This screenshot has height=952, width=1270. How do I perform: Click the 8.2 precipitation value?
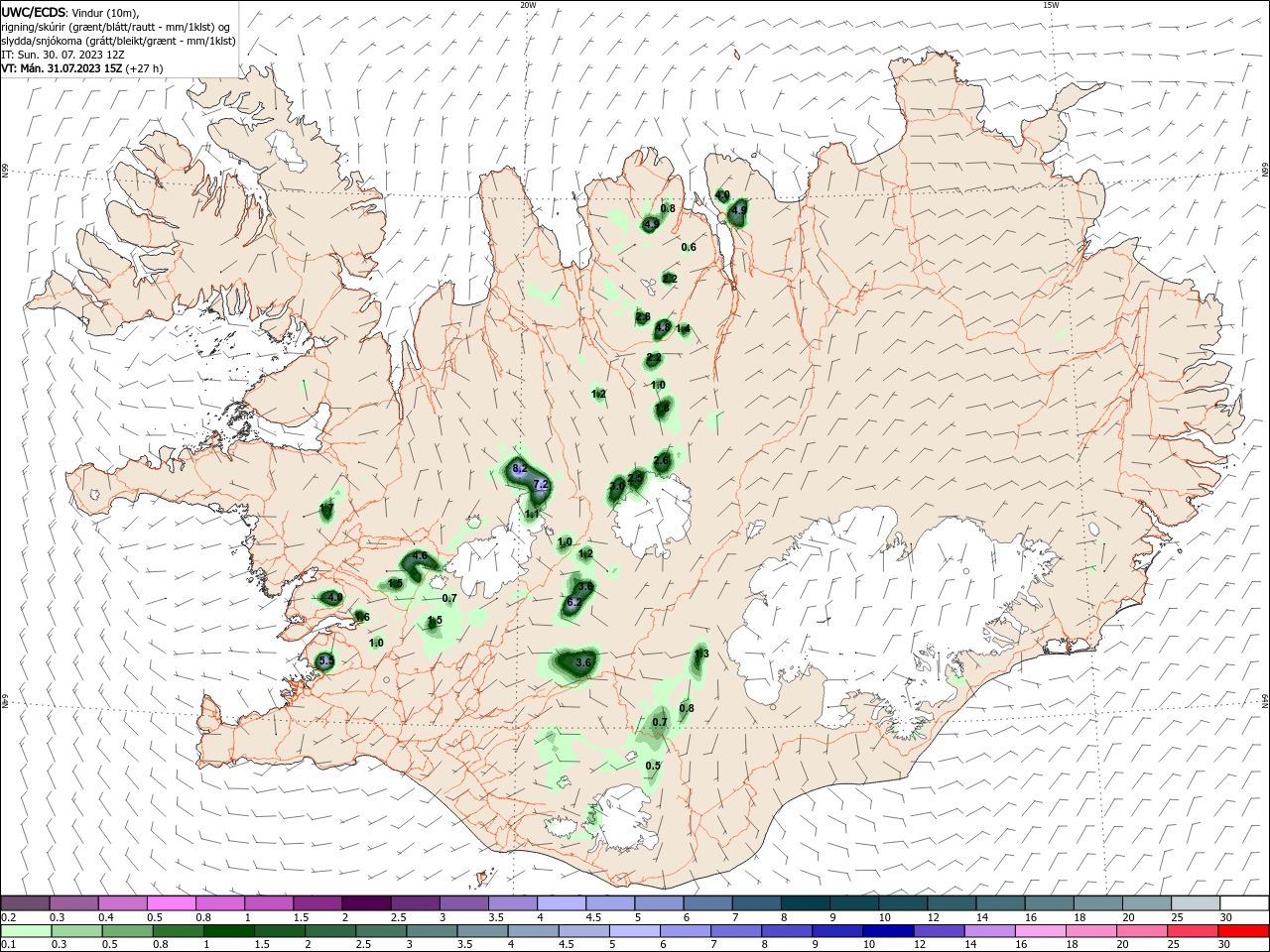519,468
